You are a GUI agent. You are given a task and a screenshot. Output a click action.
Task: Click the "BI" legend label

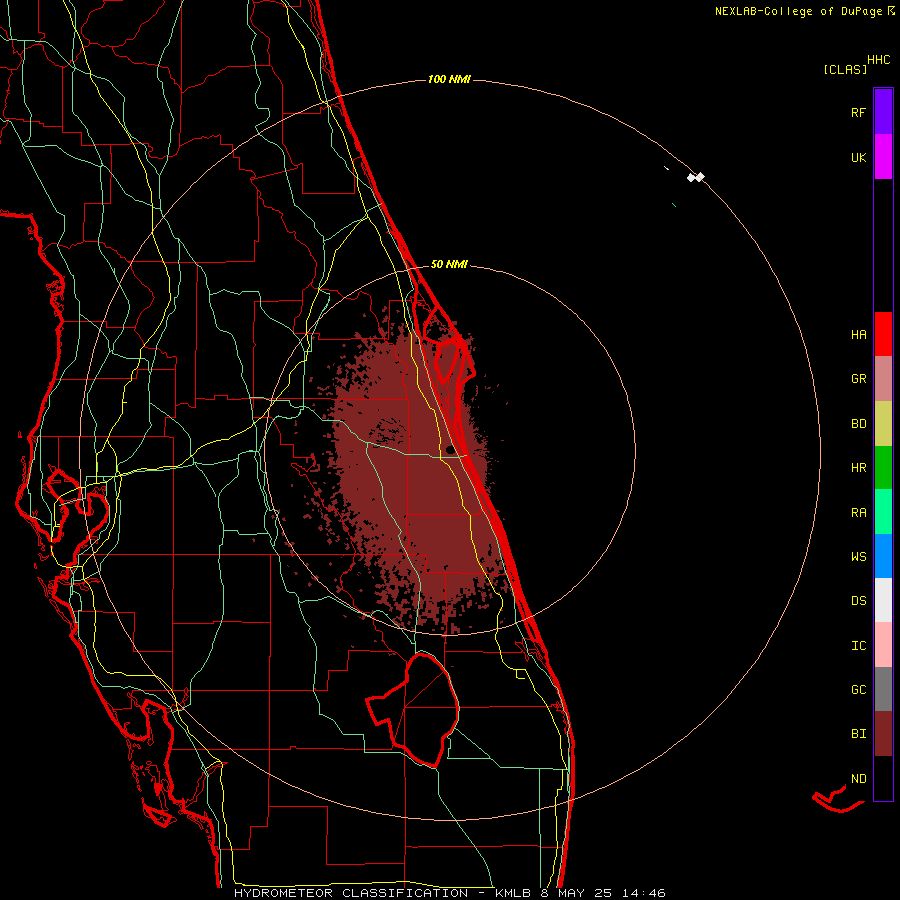click(x=858, y=734)
